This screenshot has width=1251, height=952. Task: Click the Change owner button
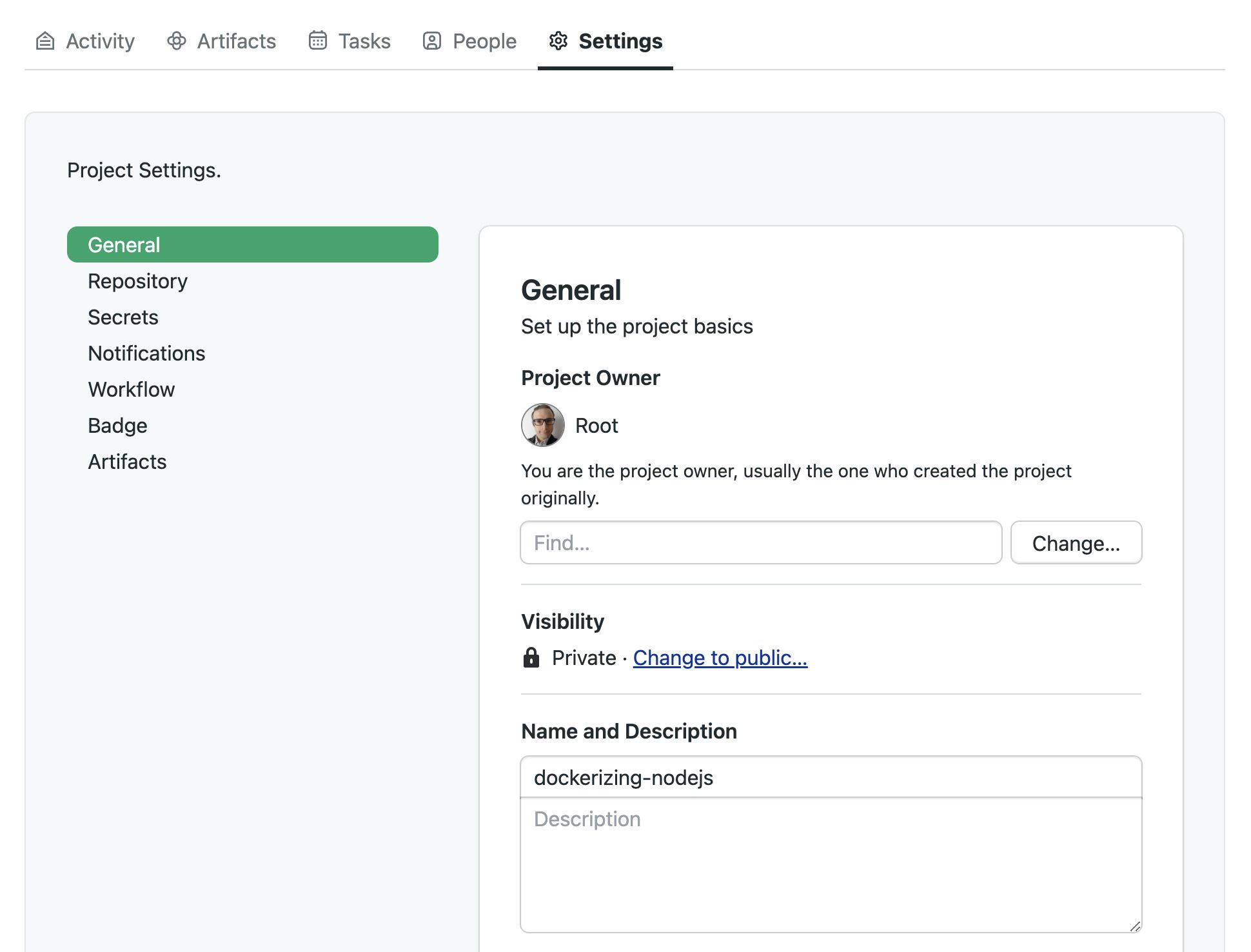(x=1076, y=542)
